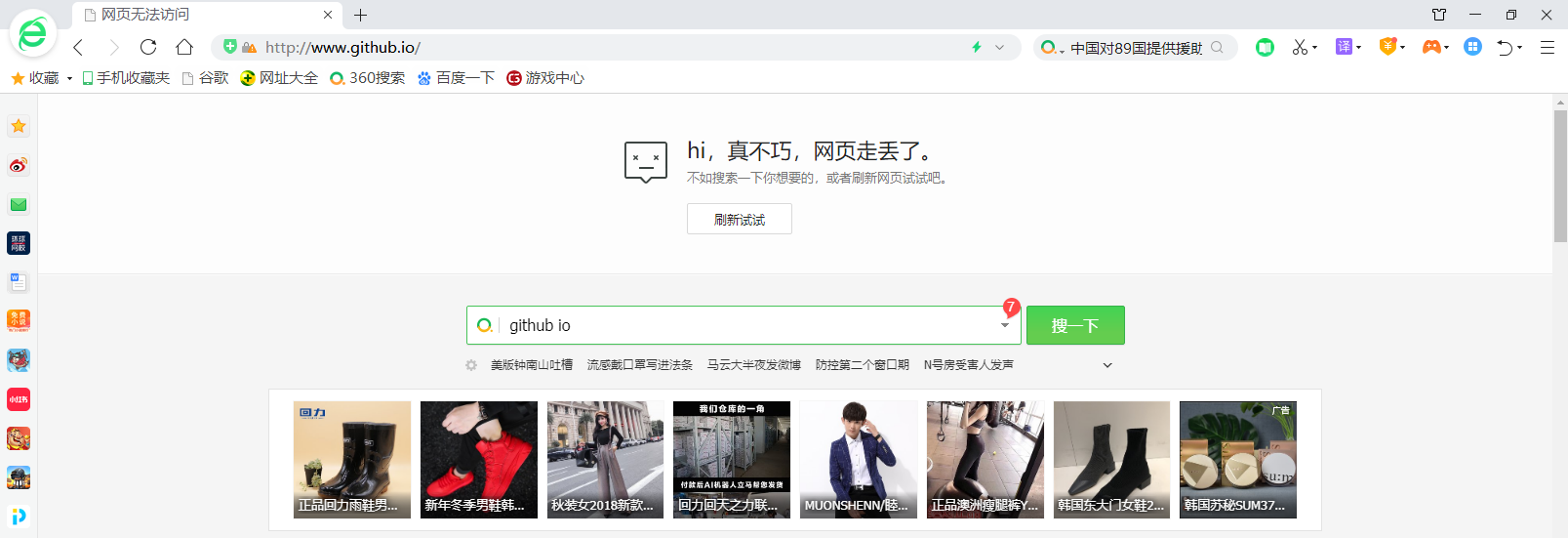
Task: Expand the search suggestions arrow with the red 7 badge
Action: pyautogui.click(x=1005, y=325)
